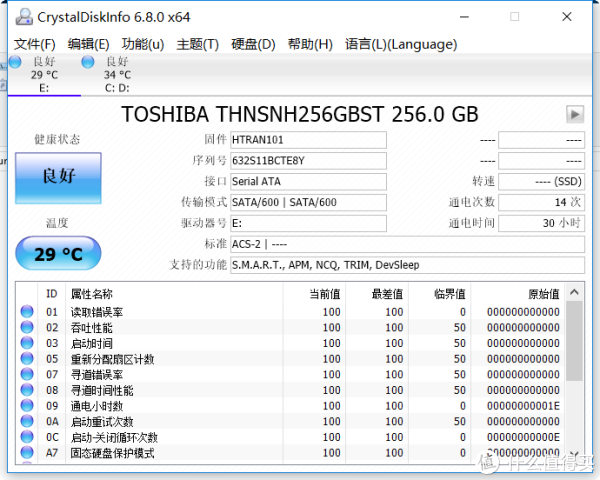Click the power-on count field 14 次
The width and height of the screenshot is (600, 480).
(x=541, y=202)
